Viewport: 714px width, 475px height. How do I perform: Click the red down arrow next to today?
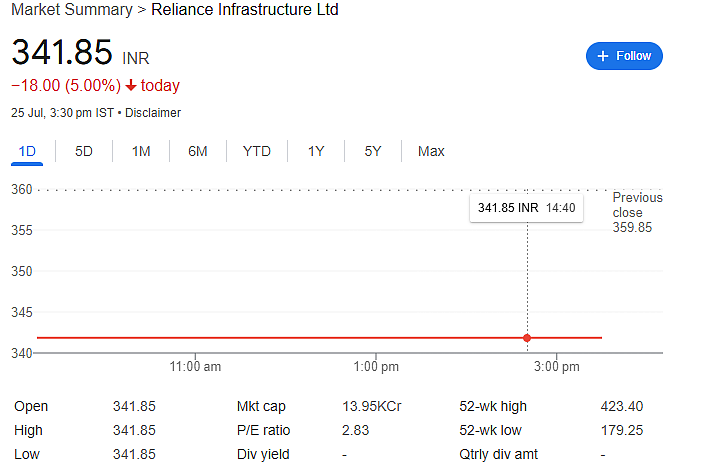(x=131, y=86)
